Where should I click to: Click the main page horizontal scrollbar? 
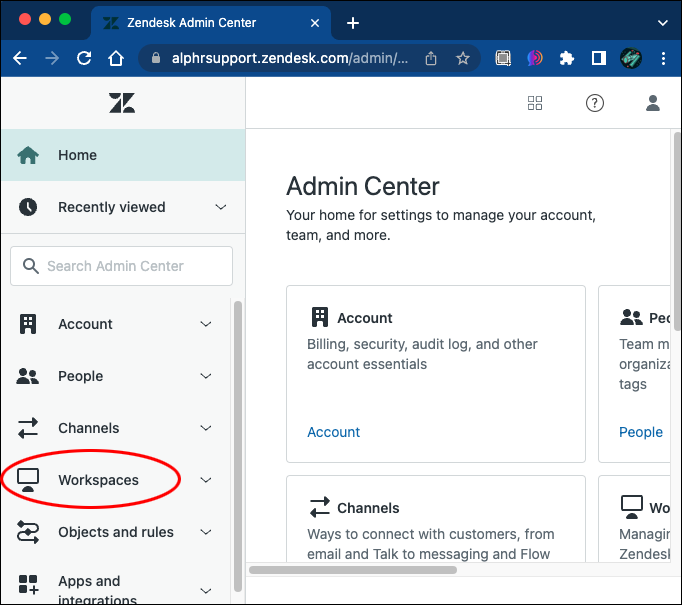coord(353,570)
